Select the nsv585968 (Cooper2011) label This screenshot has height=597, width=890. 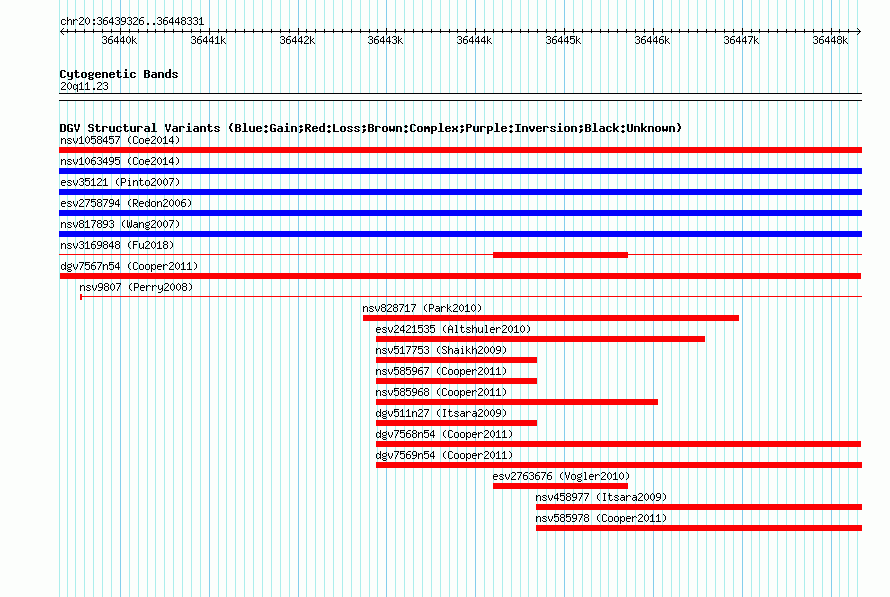441,392
